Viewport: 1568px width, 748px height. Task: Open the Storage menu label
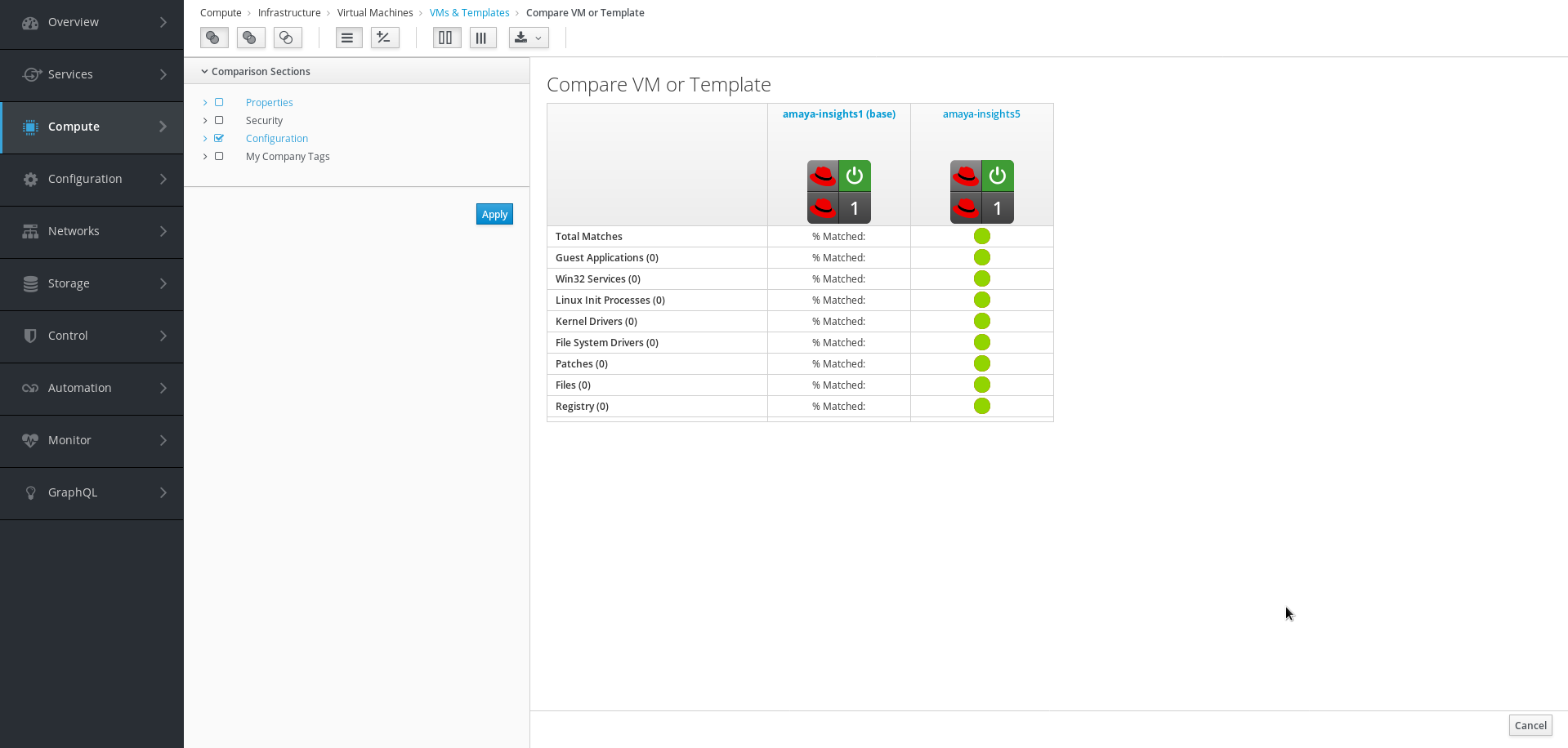coord(69,283)
